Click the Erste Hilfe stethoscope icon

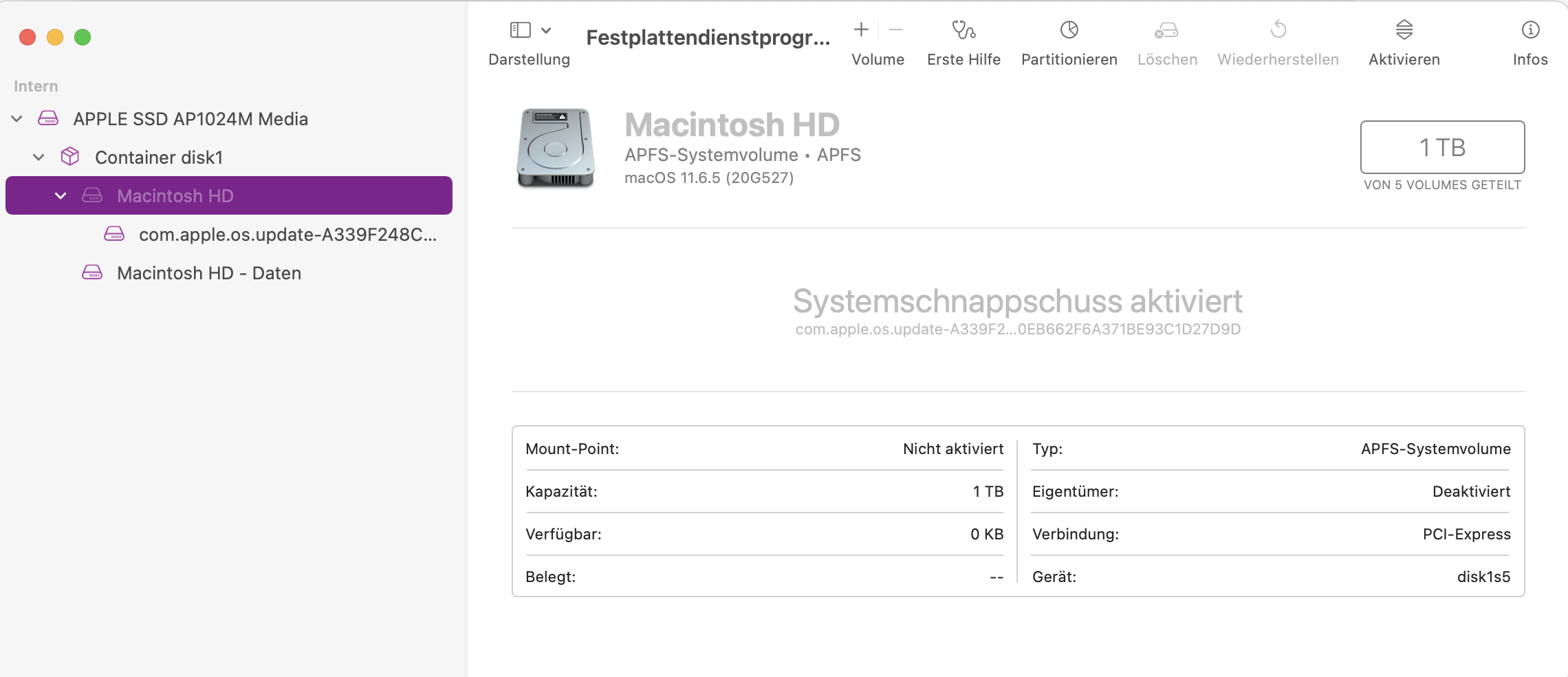click(x=963, y=30)
